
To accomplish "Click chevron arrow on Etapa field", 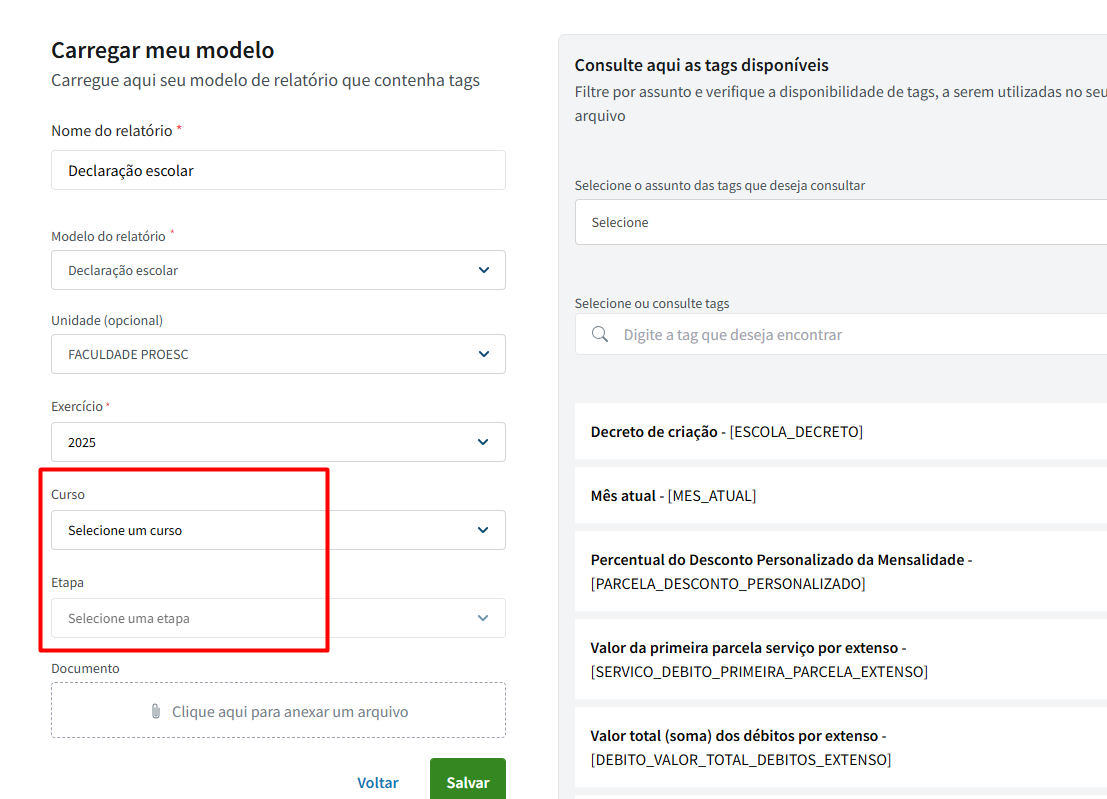I will (484, 618).
